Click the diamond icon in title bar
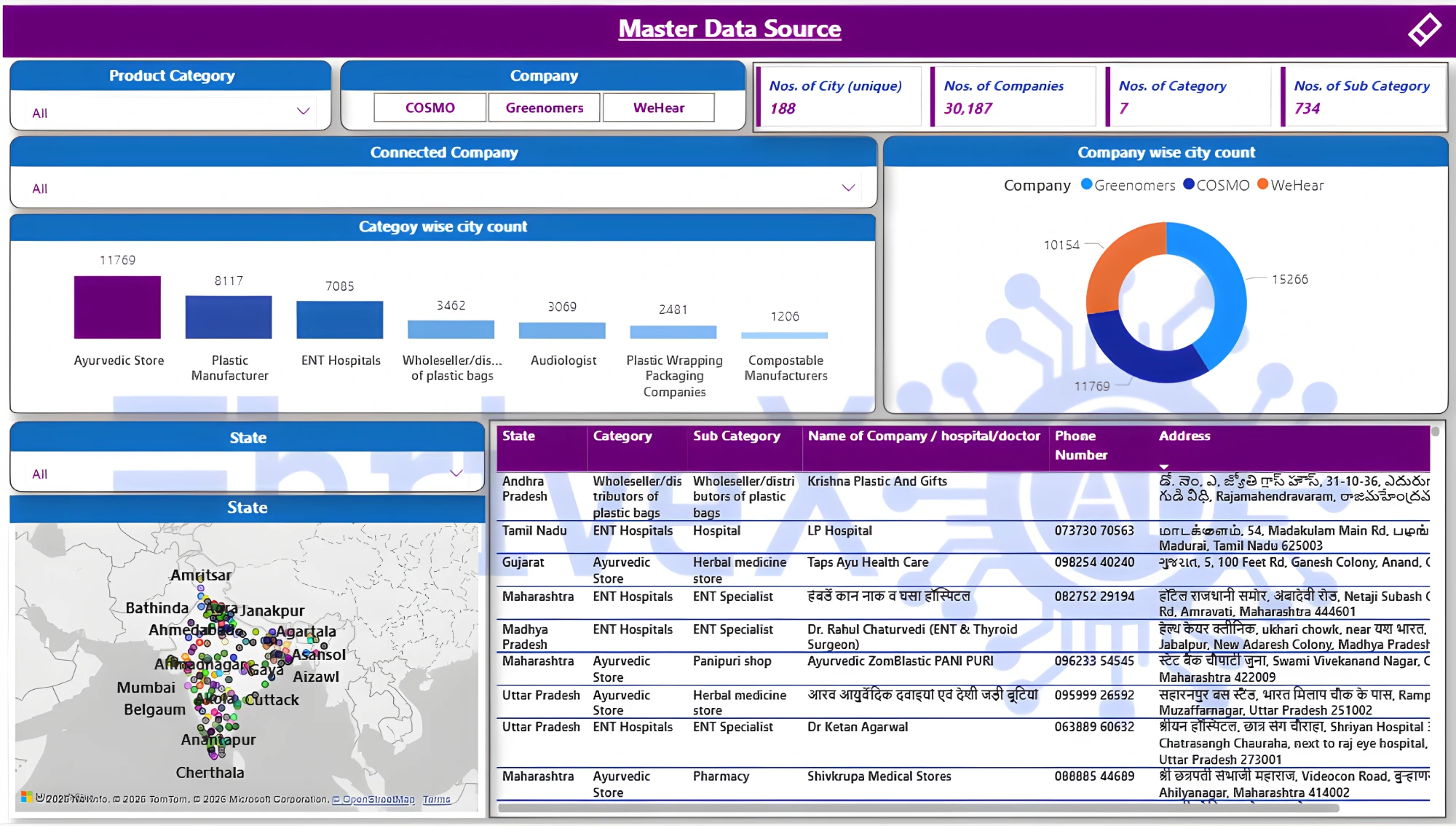The height and width of the screenshot is (826, 1456). 1424,30
